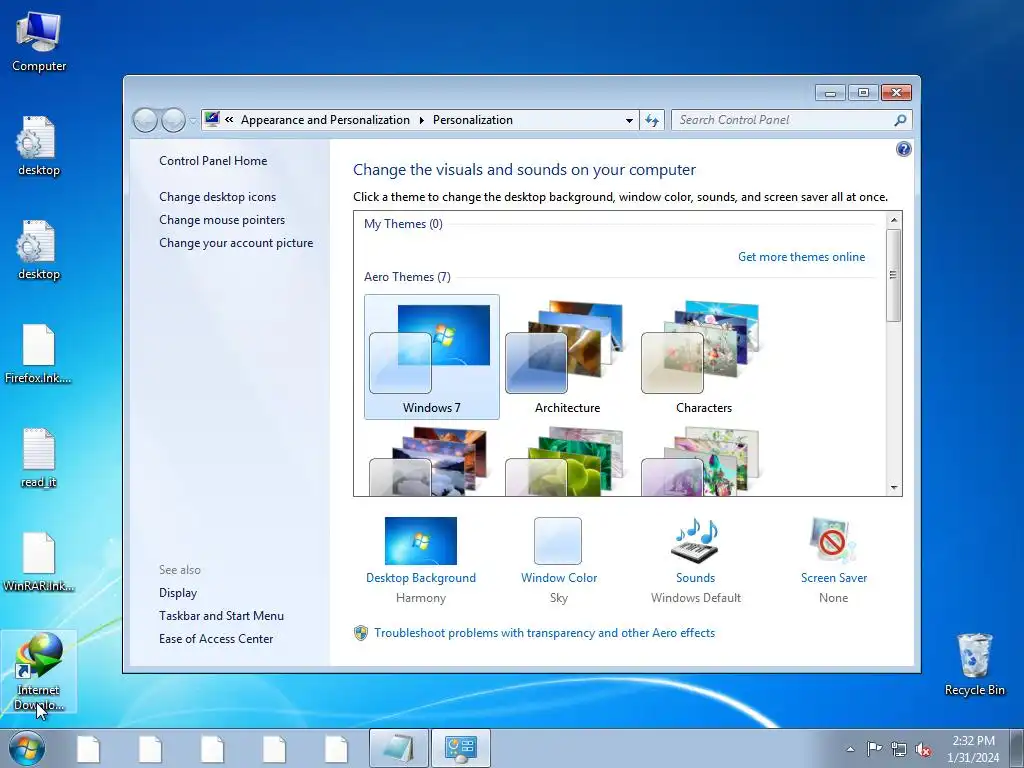The width and height of the screenshot is (1024, 768).
Task: Select the Architecture theme
Action: tap(568, 357)
